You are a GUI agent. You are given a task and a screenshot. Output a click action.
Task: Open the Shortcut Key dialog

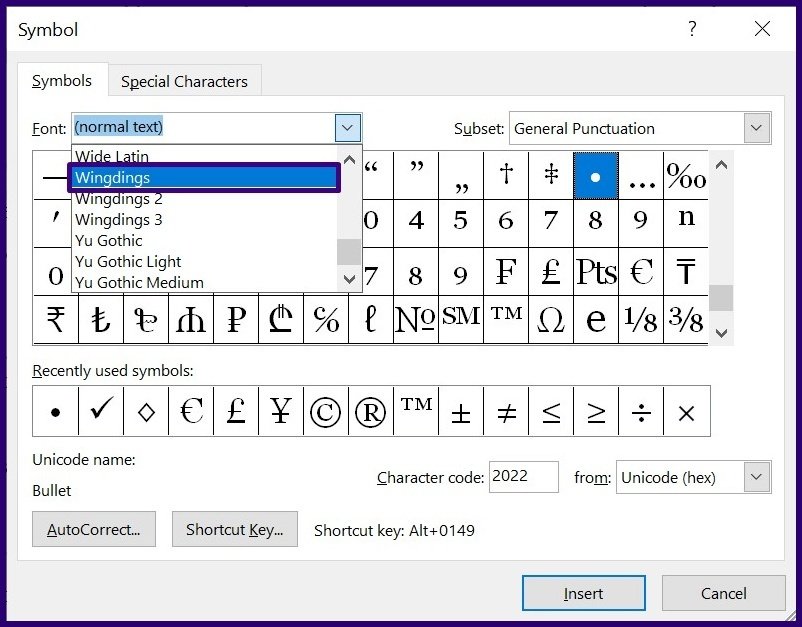[x=234, y=529]
